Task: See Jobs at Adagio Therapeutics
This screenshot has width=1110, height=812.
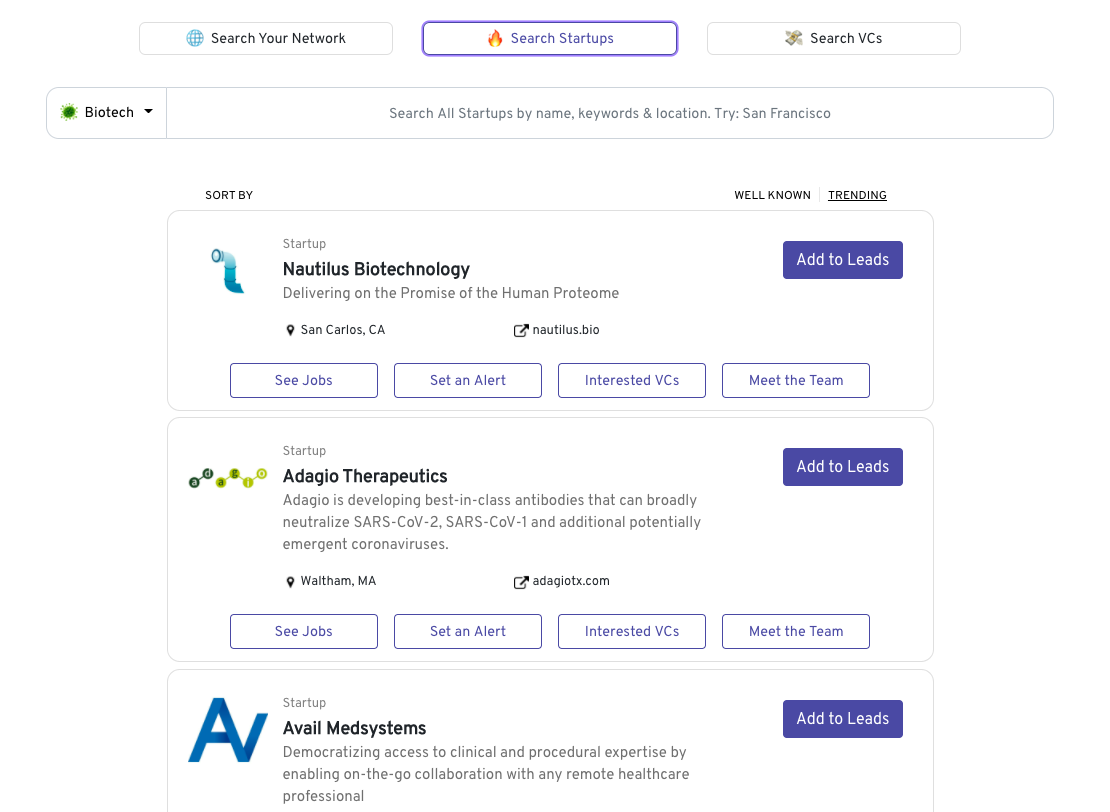Action: pyautogui.click(x=304, y=631)
